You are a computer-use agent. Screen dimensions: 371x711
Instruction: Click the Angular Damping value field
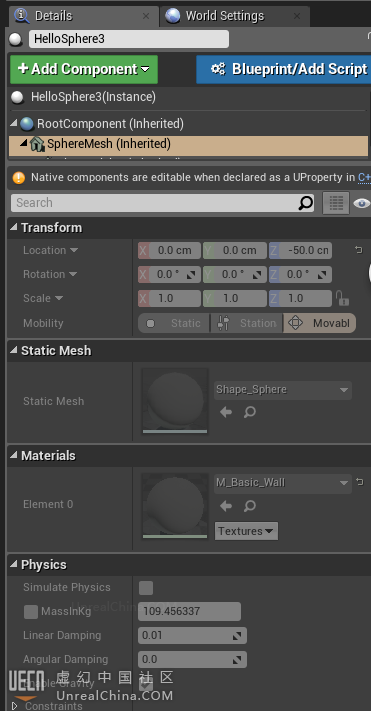(192, 660)
